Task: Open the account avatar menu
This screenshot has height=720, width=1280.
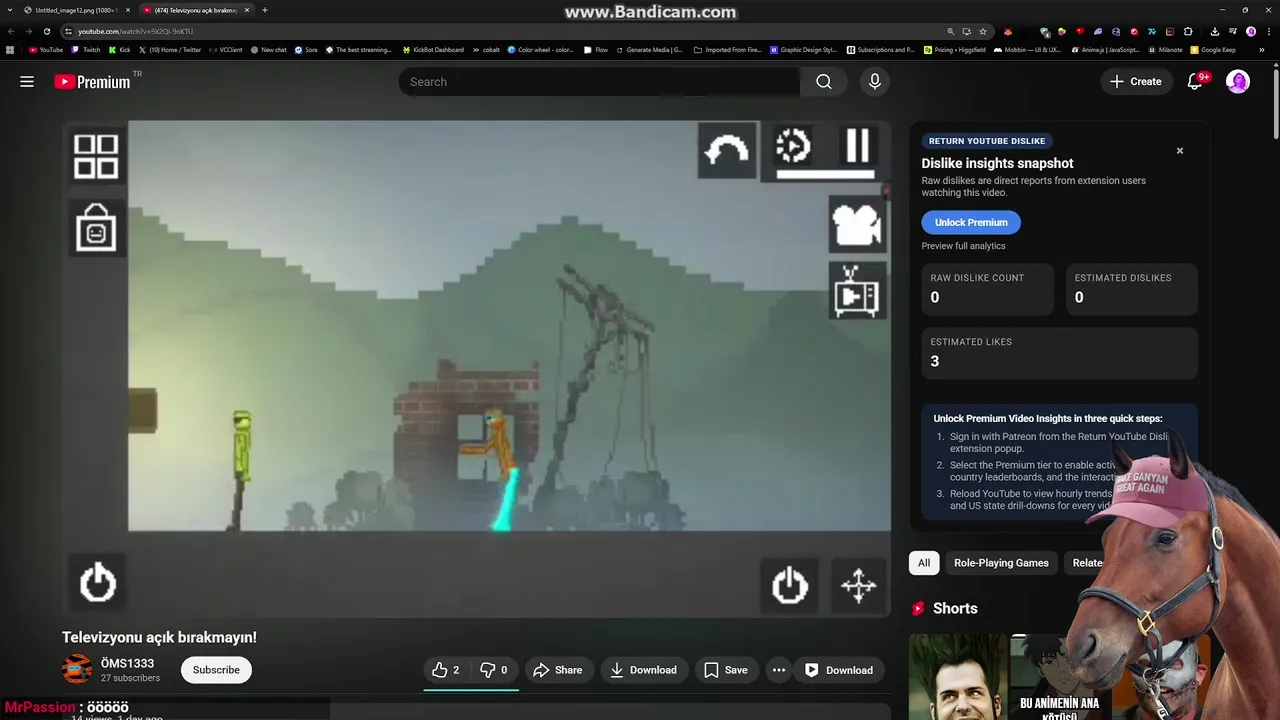Action: coord(1238,82)
